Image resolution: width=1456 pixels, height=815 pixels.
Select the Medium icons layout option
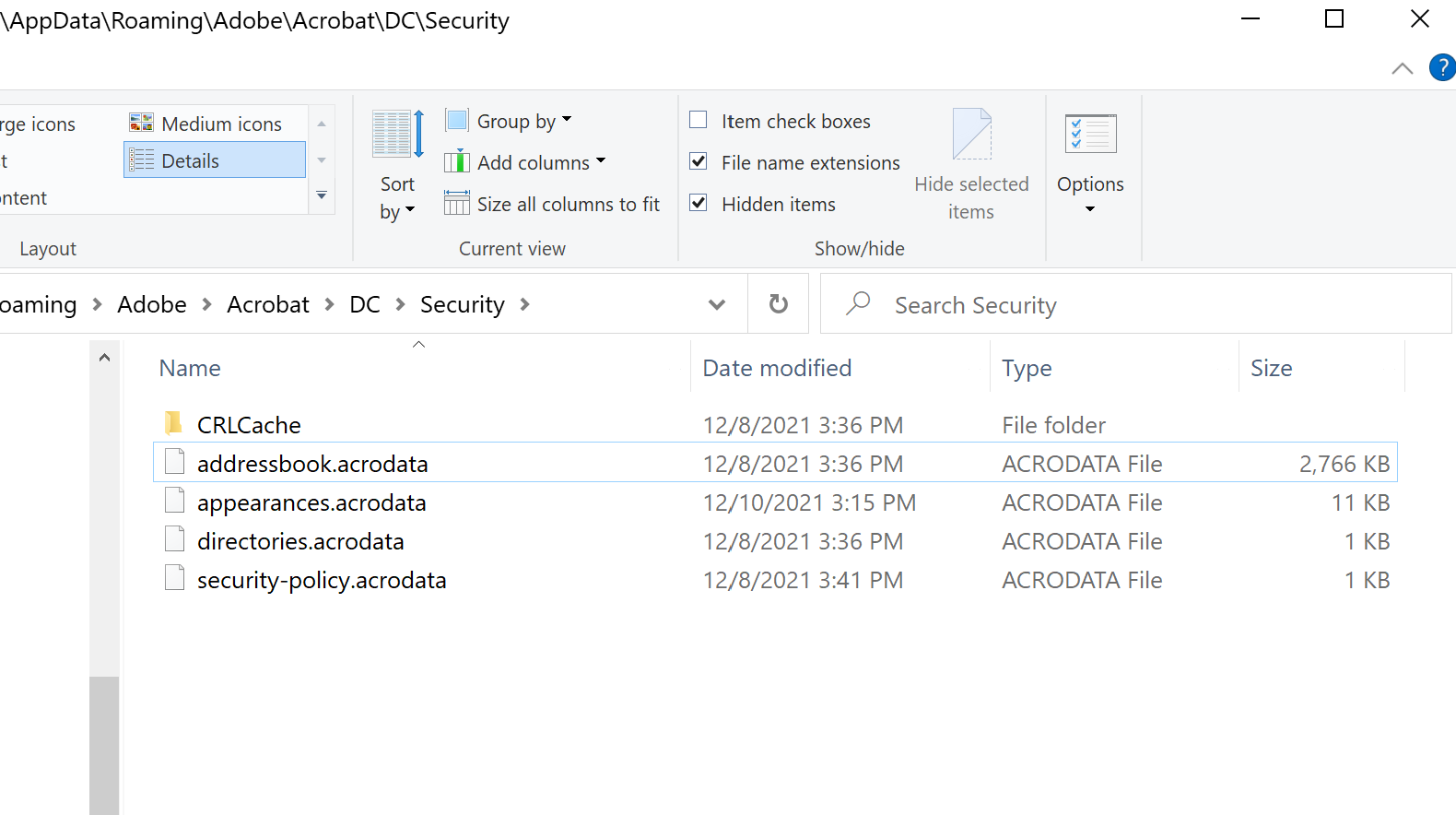pyautogui.click(x=207, y=124)
